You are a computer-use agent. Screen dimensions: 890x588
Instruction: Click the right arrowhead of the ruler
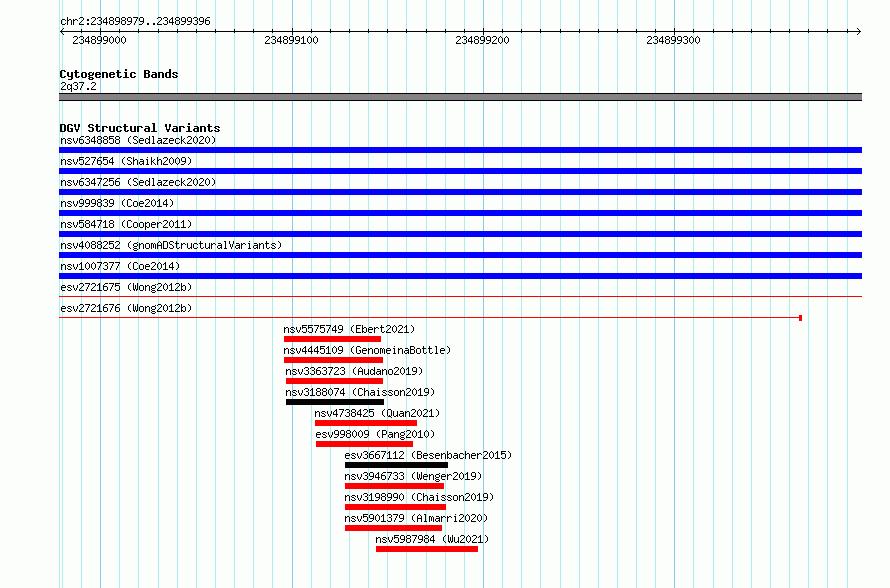(859, 32)
